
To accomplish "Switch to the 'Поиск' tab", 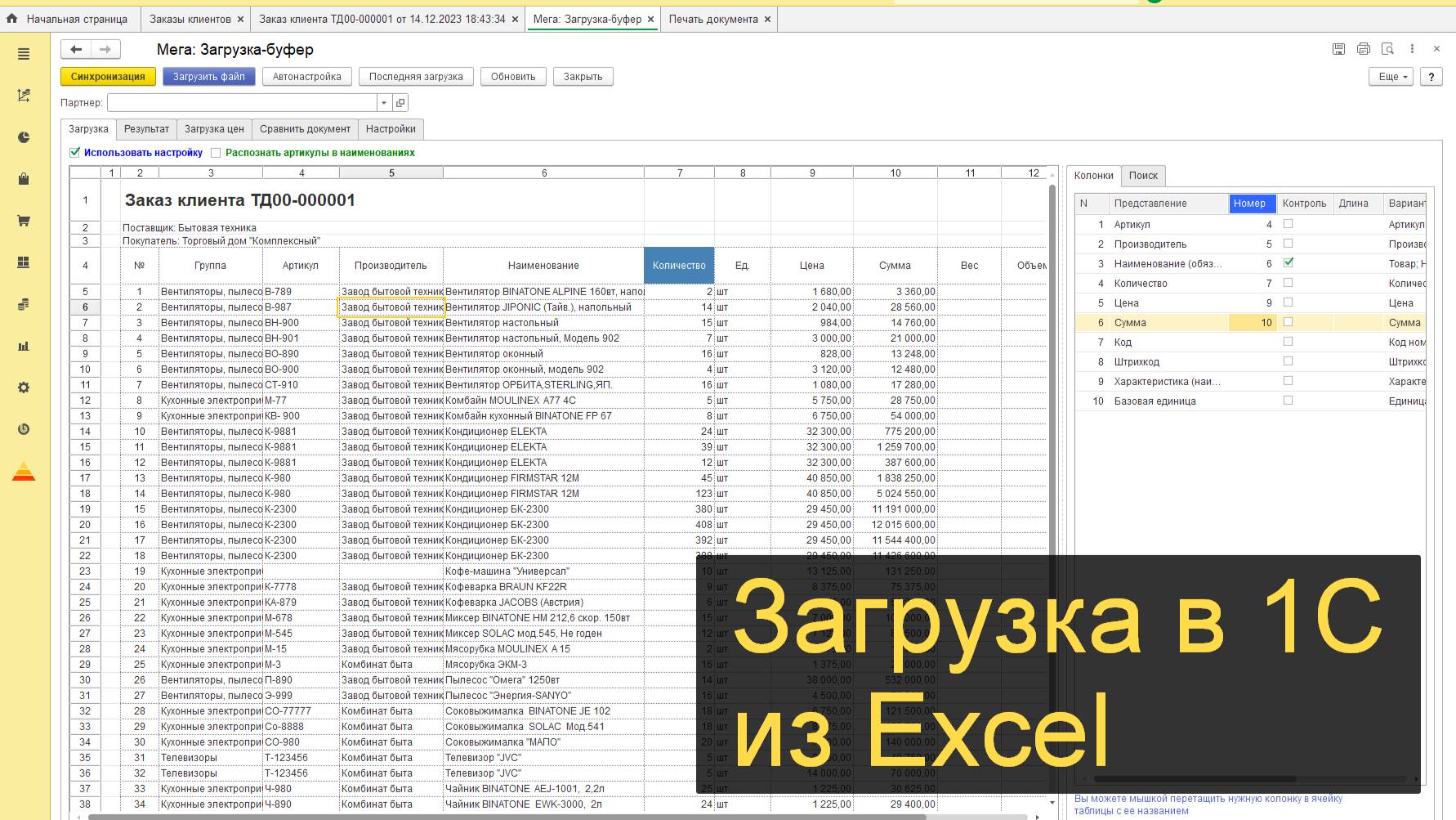I will 1144,175.
